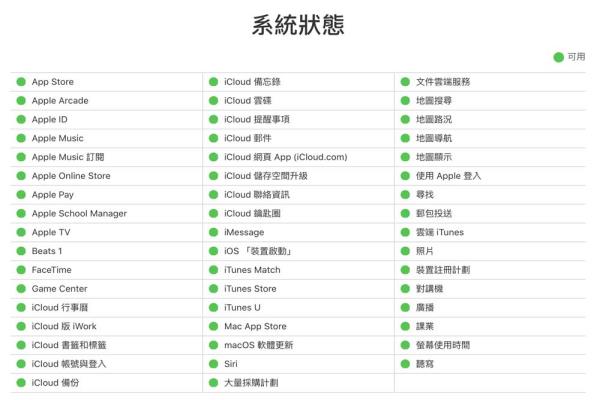600x400 pixels.
Task: Select the iCloud 聯絡資訊 row text
Action: (257, 194)
